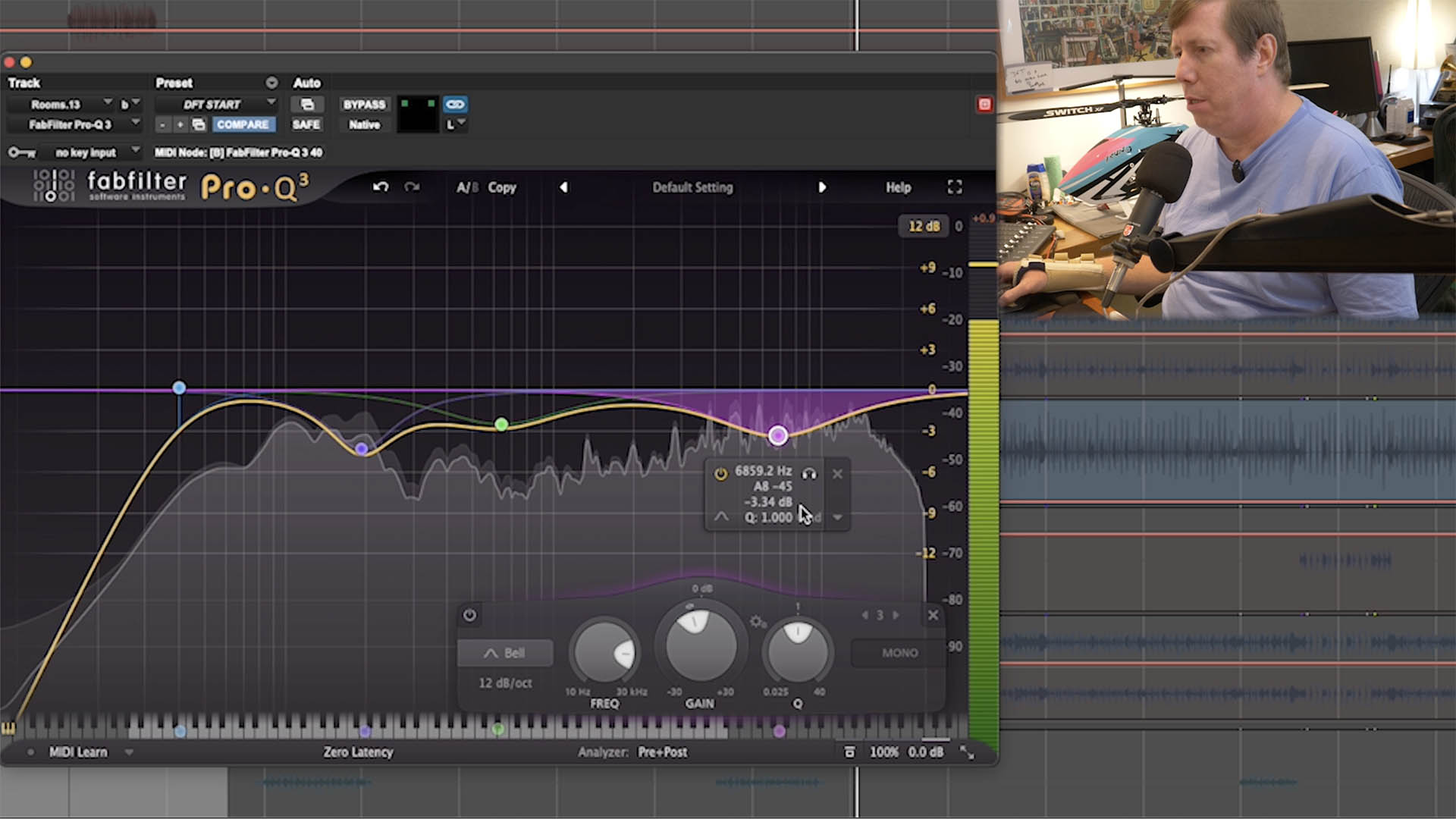
Task: Click the MIDI Learn button
Action: tap(78, 752)
